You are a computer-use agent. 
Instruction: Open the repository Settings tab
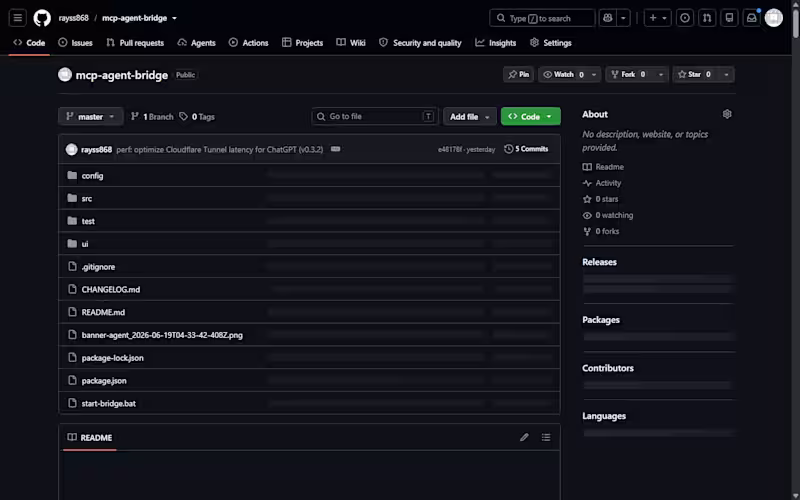tap(551, 43)
